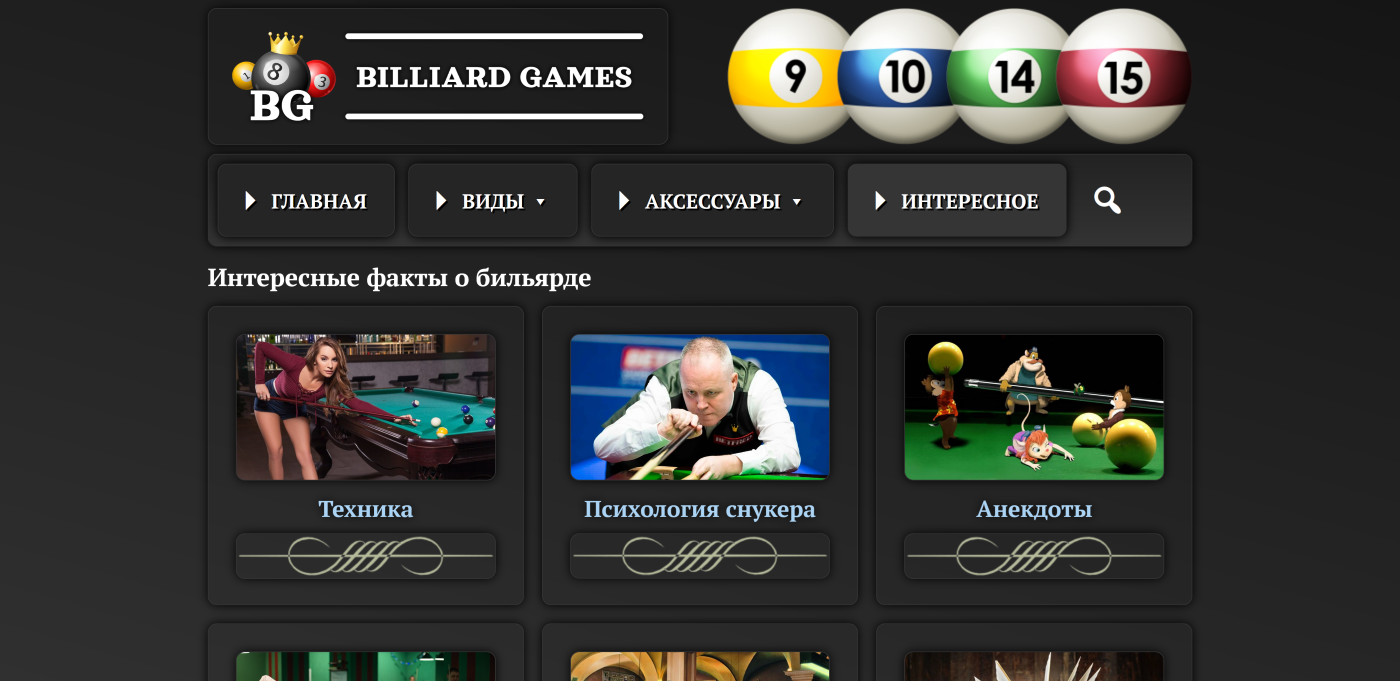The image size is (1400, 681).
Task: Click the blue 10 ball image
Action: tap(904, 76)
